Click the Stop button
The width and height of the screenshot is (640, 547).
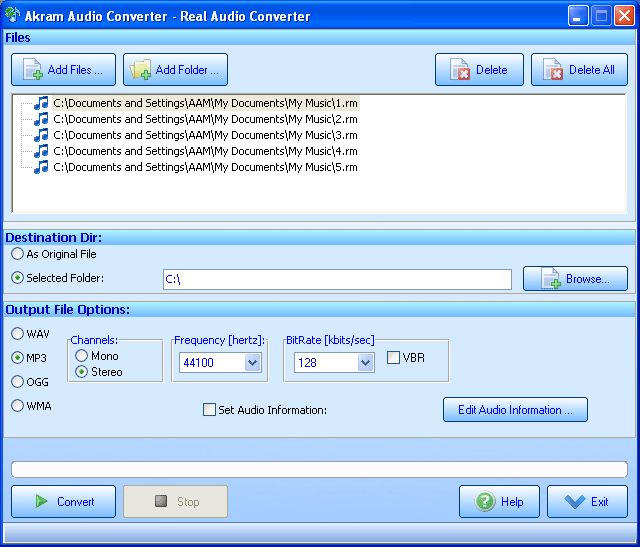tap(176, 501)
